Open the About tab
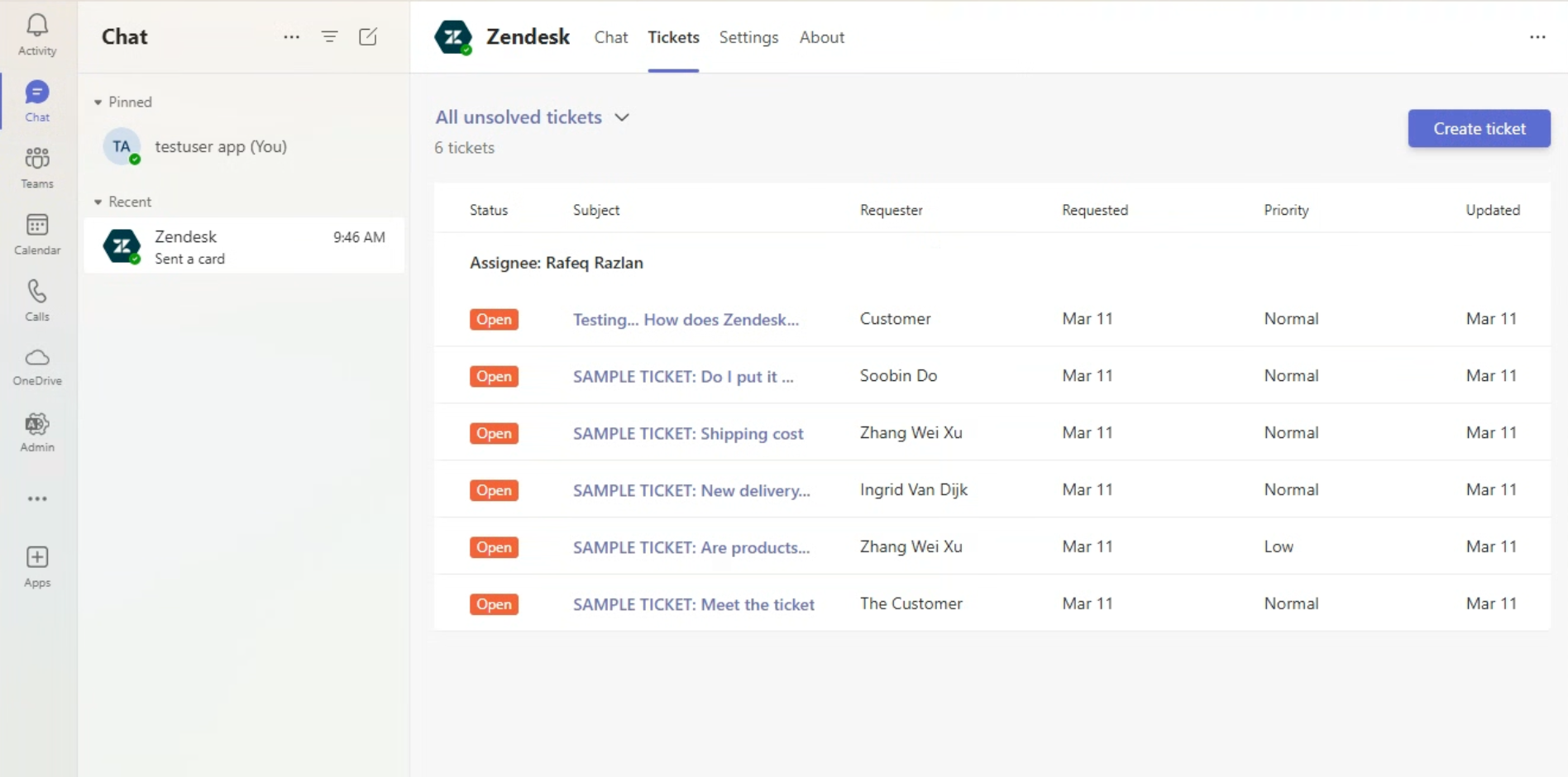The width and height of the screenshot is (1568, 777). coord(821,37)
